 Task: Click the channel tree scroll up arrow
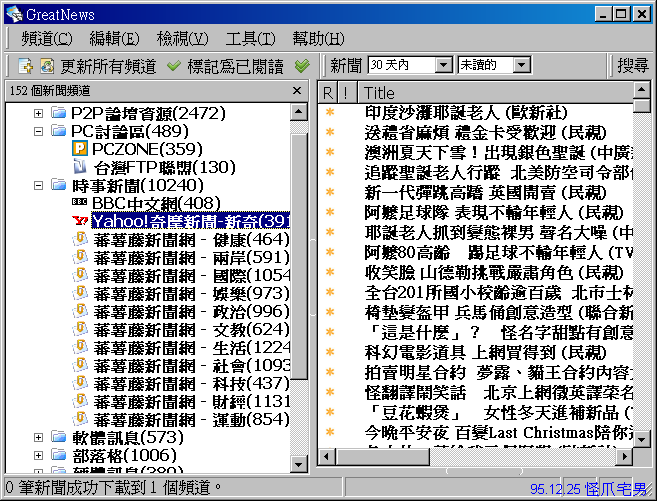[298, 112]
